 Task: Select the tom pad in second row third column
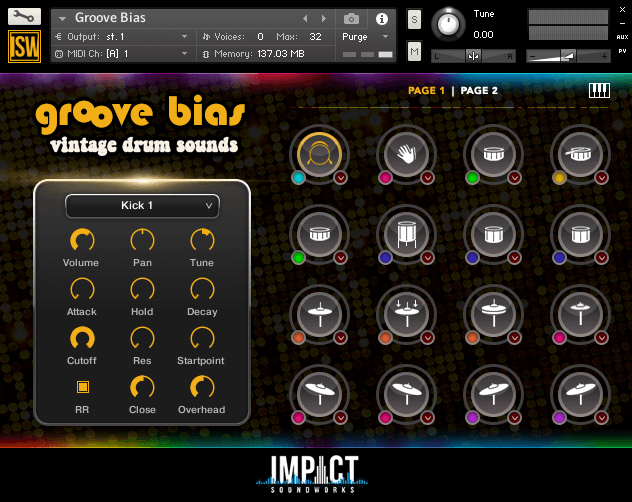point(493,234)
